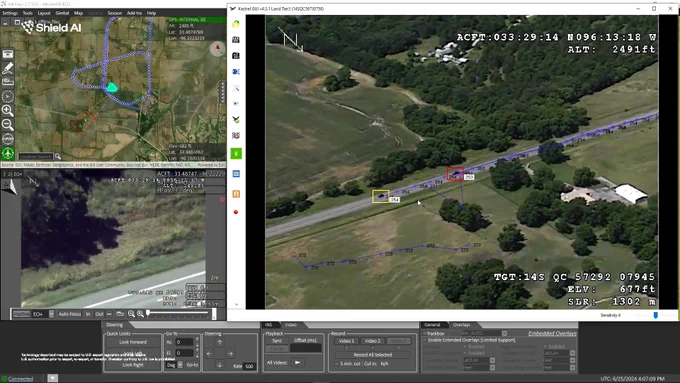Select the map pencil annotation tool

click(8, 68)
